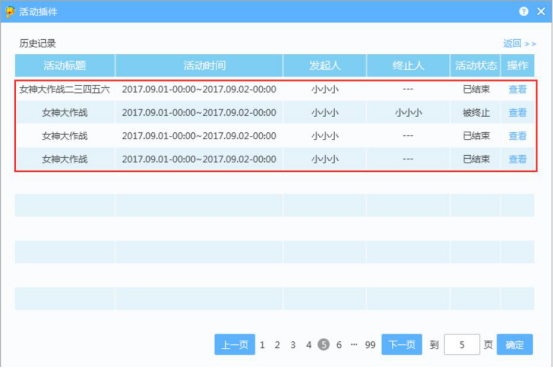
Task: Go to page 2
Action: point(277,345)
